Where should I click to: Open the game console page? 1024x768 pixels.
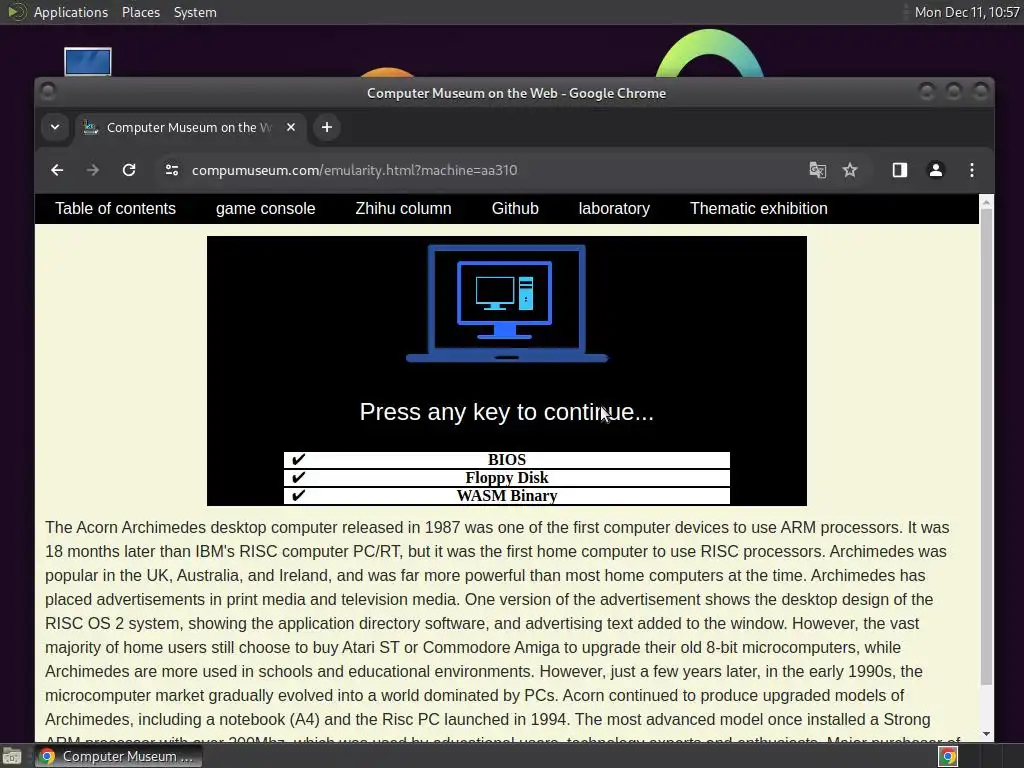pyautogui.click(x=265, y=208)
